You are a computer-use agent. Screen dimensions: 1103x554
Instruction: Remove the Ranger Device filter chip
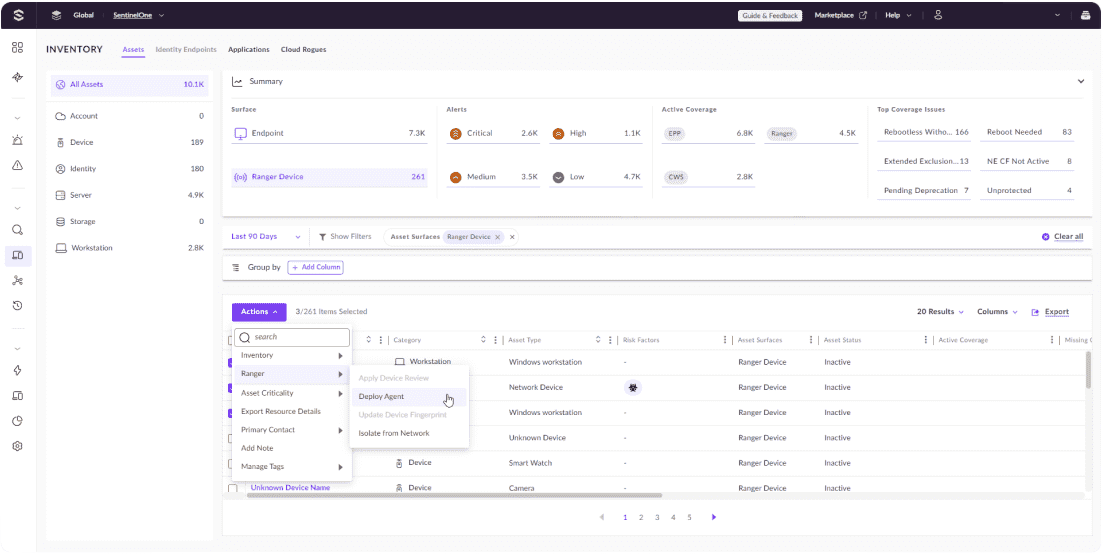point(498,237)
